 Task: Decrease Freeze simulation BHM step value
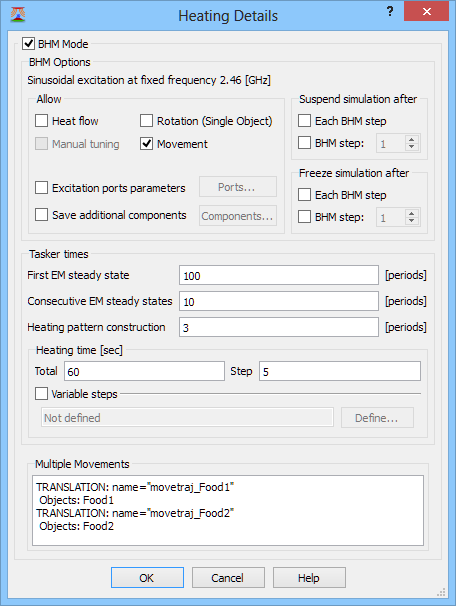click(412, 221)
